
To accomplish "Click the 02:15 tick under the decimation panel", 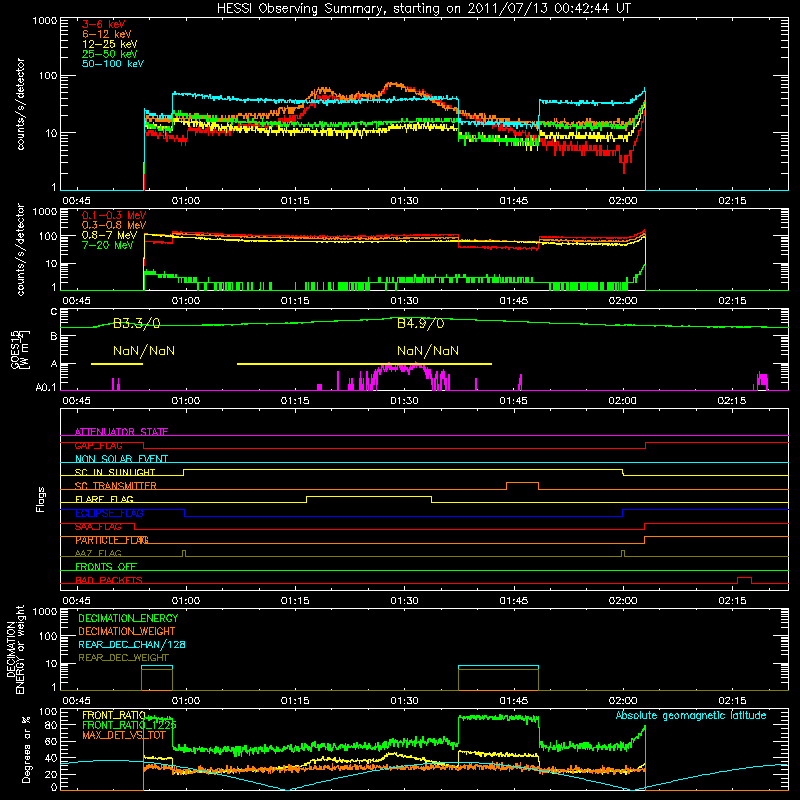I will pos(732,701).
